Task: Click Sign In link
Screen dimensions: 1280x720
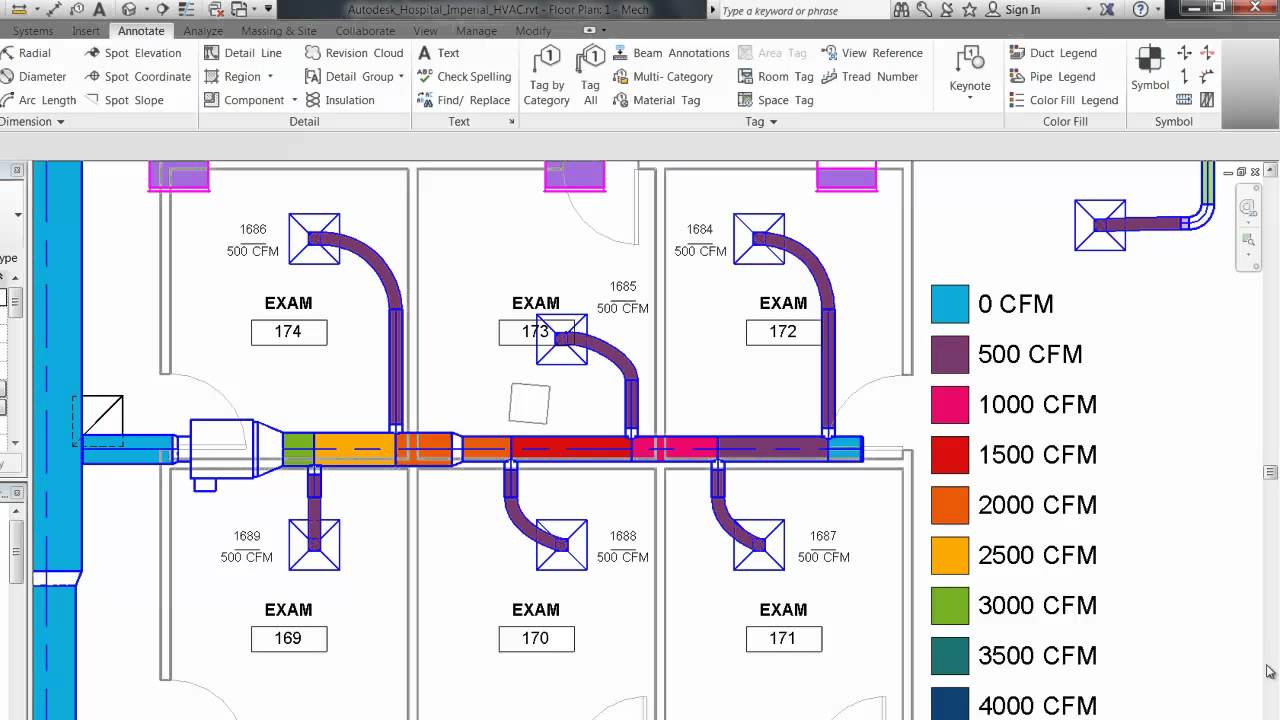Action: [x=1022, y=10]
